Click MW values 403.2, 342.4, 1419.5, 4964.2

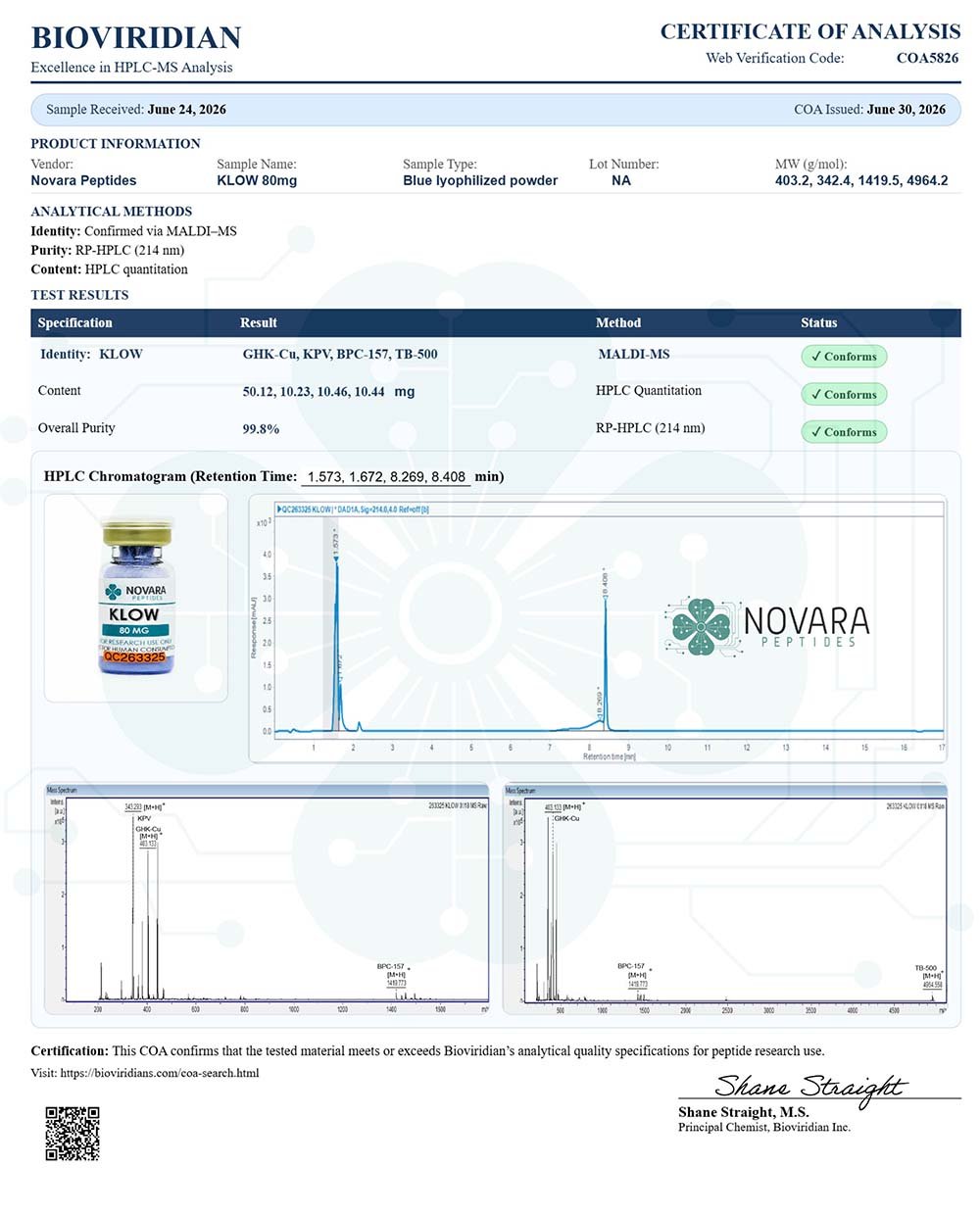tap(861, 181)
